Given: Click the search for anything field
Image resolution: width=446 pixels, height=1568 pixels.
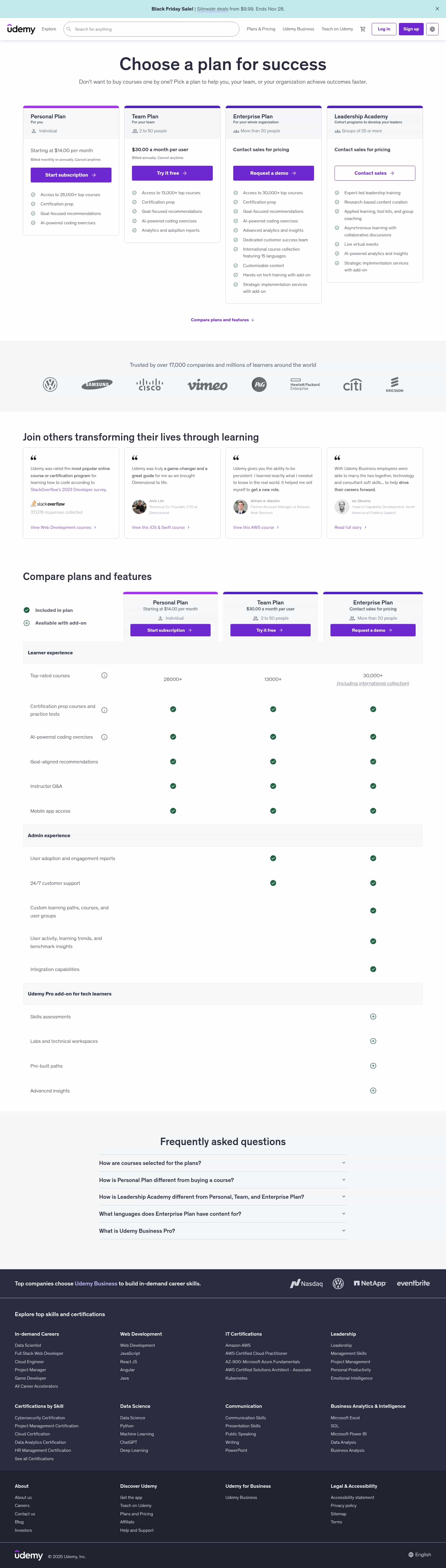Looking at the screenshot, I should click(152, 29).
